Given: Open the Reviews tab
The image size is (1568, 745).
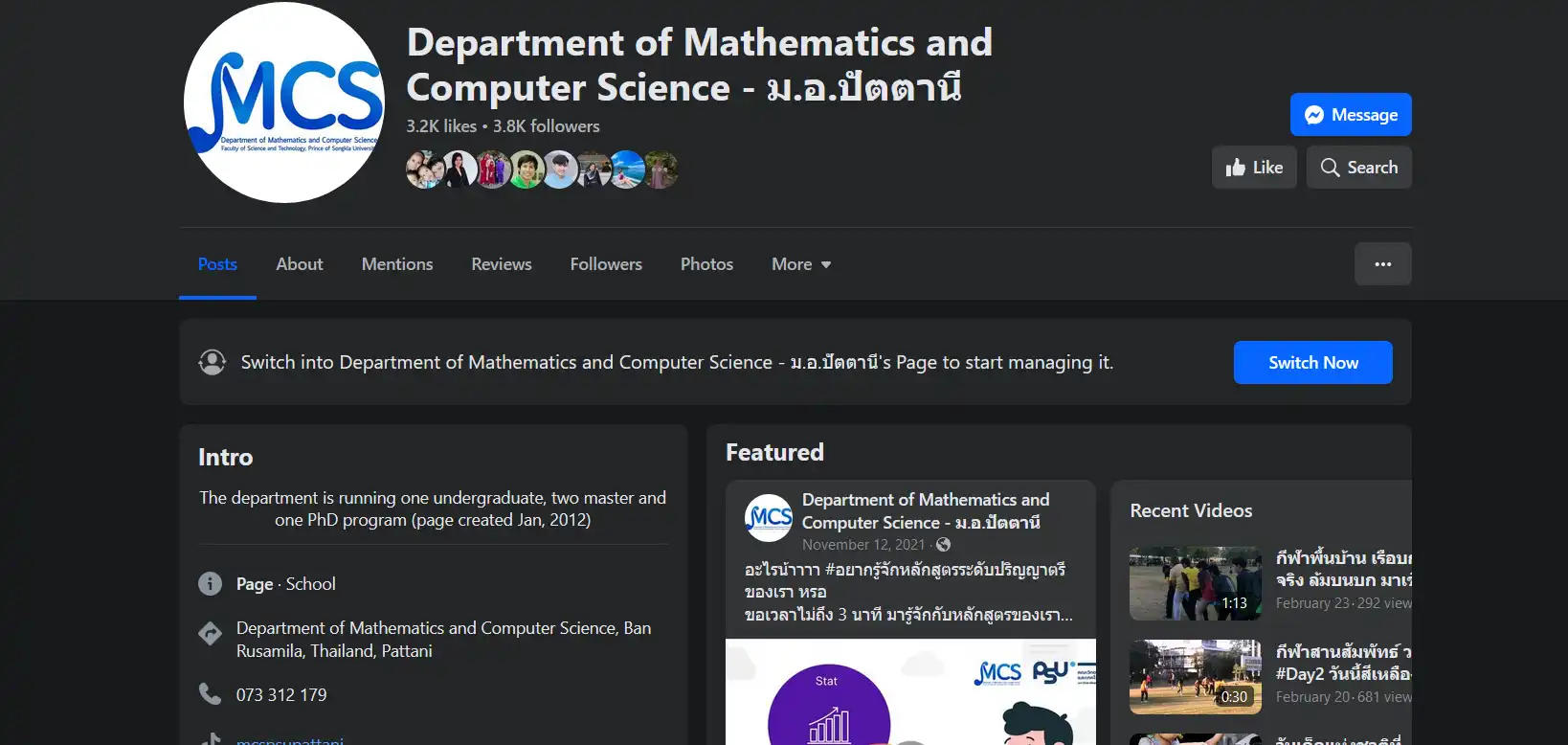Looking at the screenshot, I should point(502,264).
